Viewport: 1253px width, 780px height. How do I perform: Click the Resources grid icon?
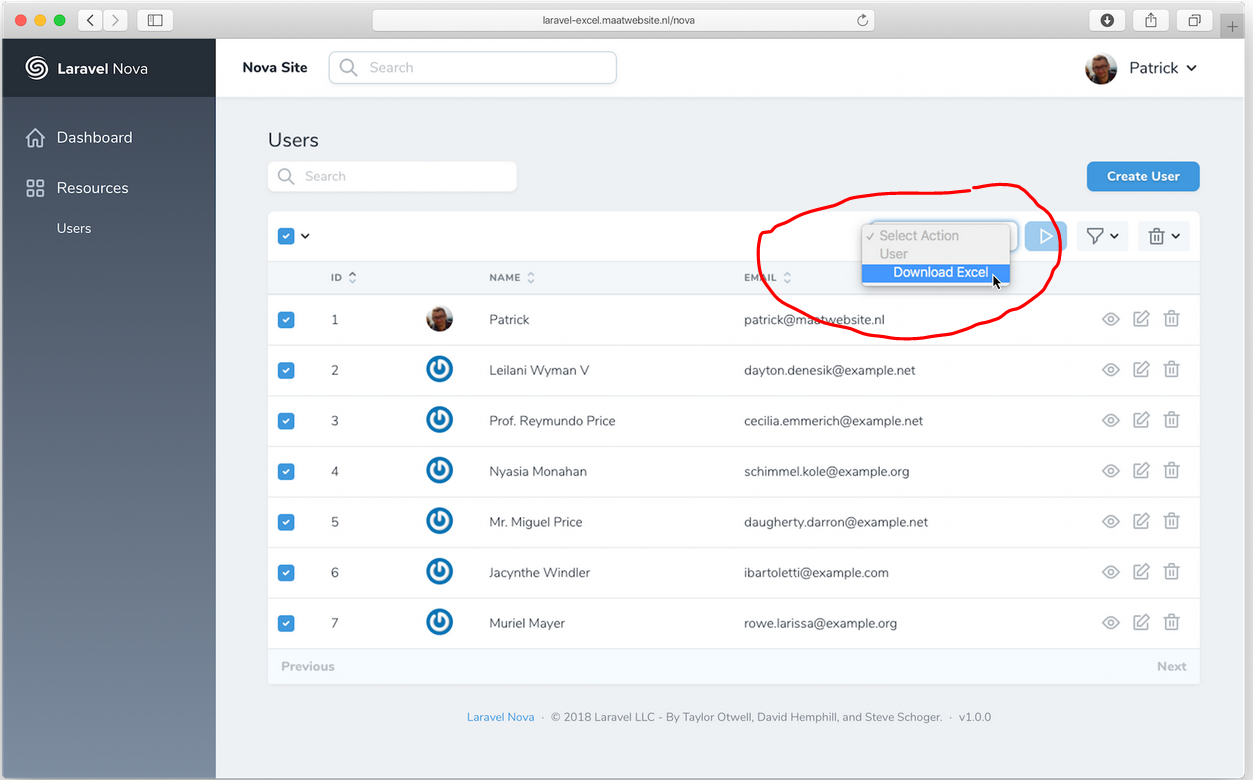[35, 188]
